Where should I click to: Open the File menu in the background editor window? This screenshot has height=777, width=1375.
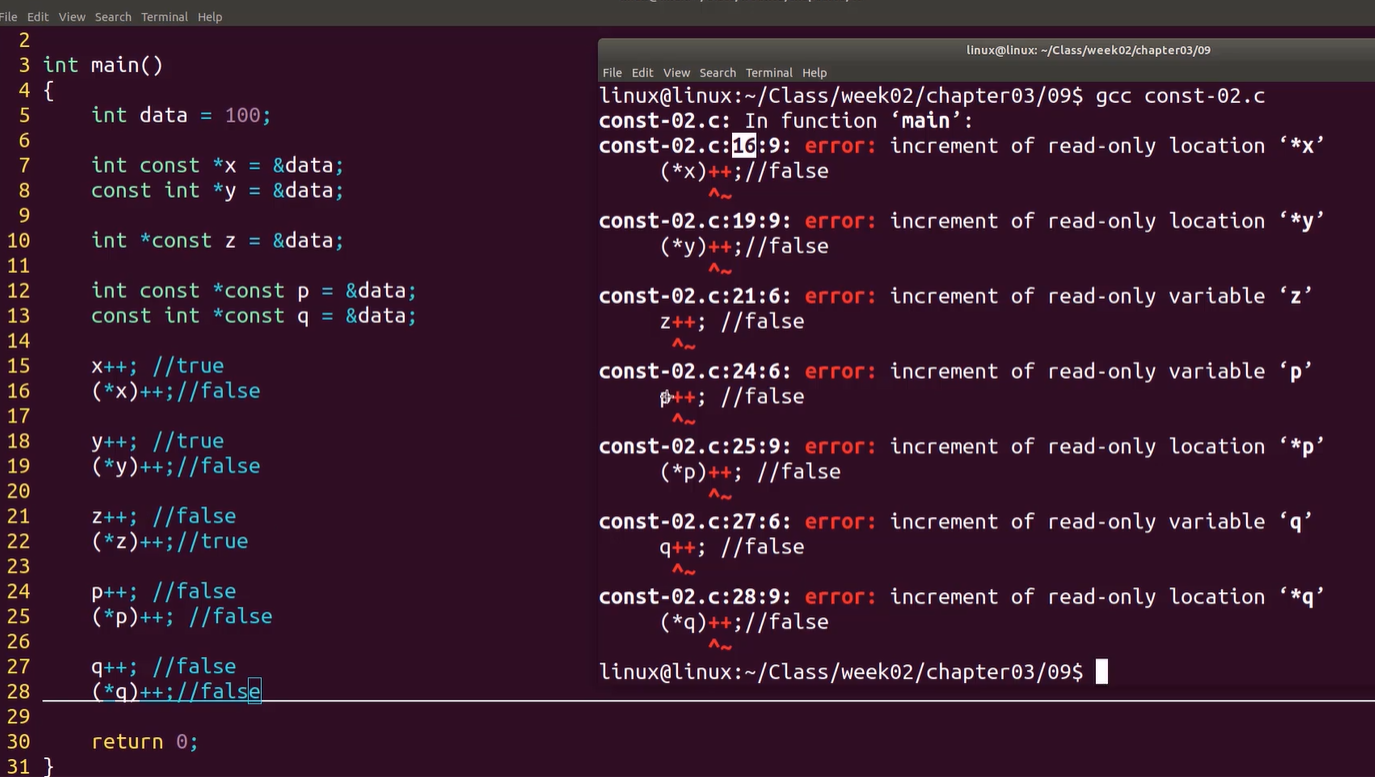pyautogui.click(x=8, y=17)
